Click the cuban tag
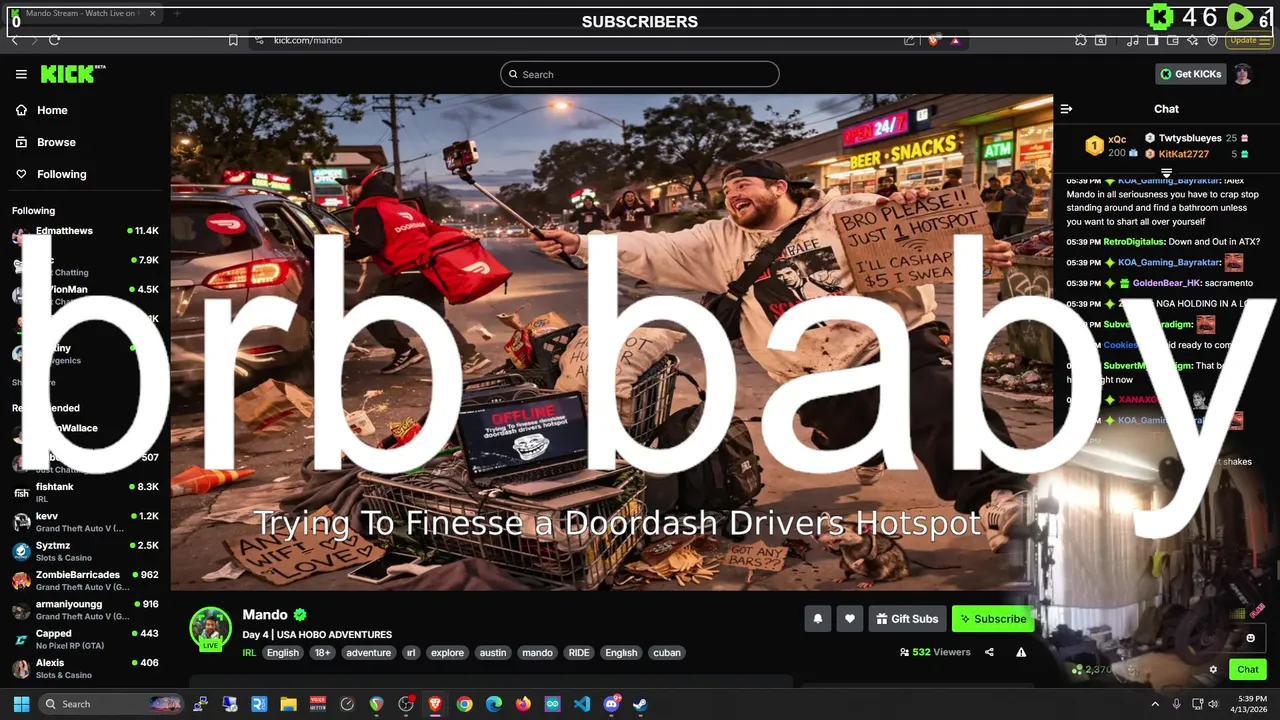Image resolution: width=1280 pixels, height=720 pixels. 667,653
